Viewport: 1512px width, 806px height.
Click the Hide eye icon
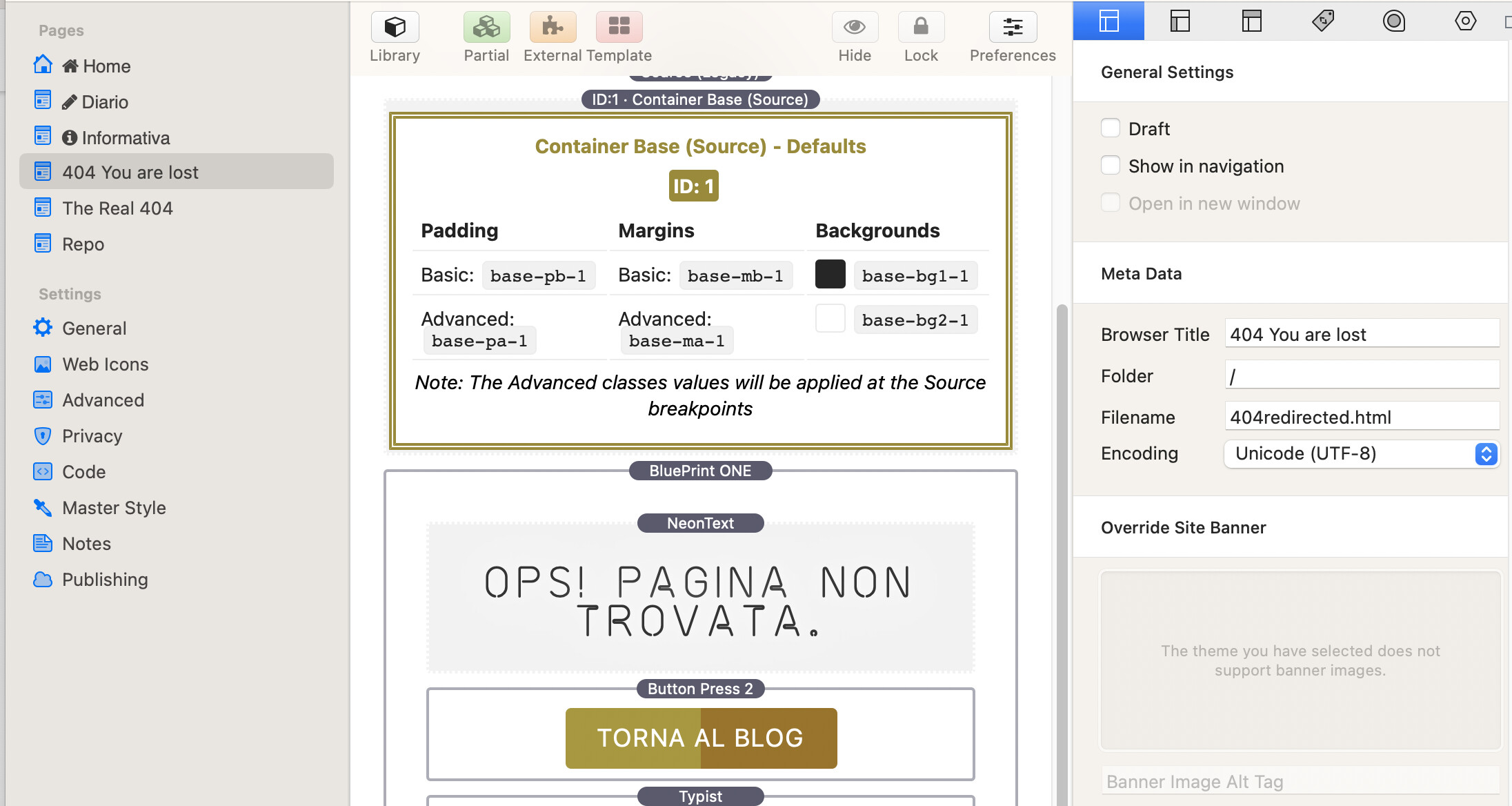click(854, 28)
